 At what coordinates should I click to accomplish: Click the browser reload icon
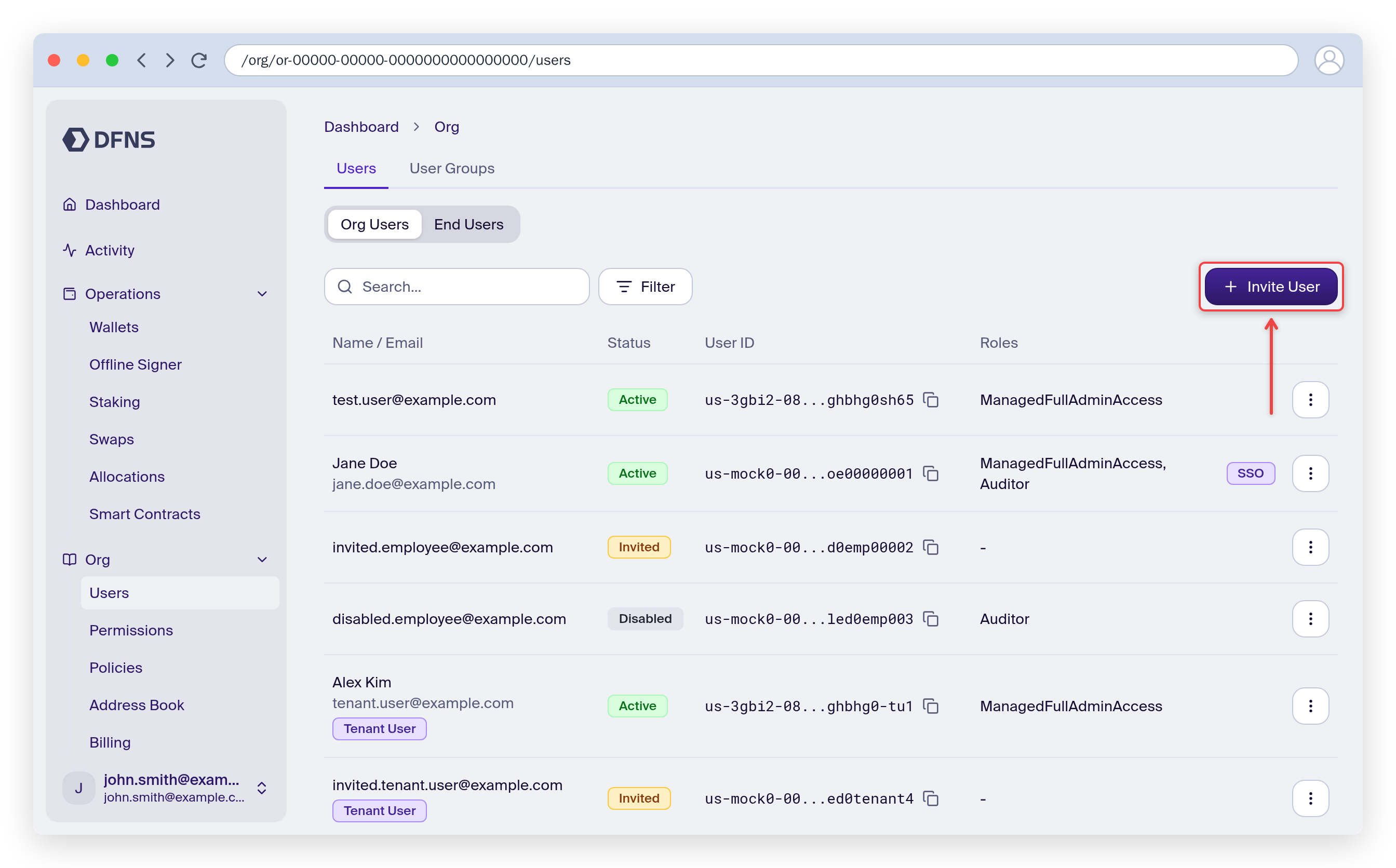coord(199,60)
